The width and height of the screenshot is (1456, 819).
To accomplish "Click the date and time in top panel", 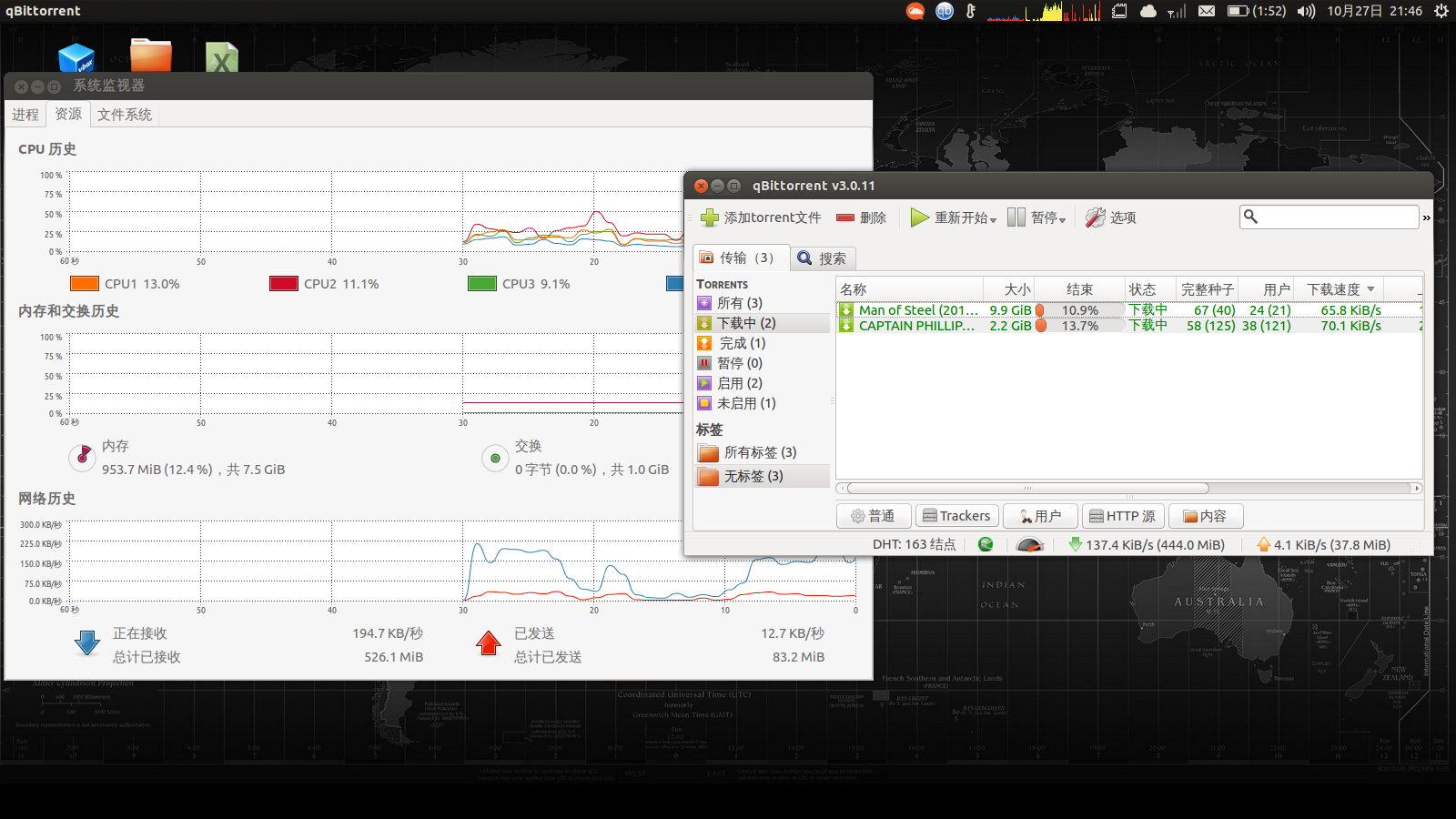I will [x=1374, y=11].
